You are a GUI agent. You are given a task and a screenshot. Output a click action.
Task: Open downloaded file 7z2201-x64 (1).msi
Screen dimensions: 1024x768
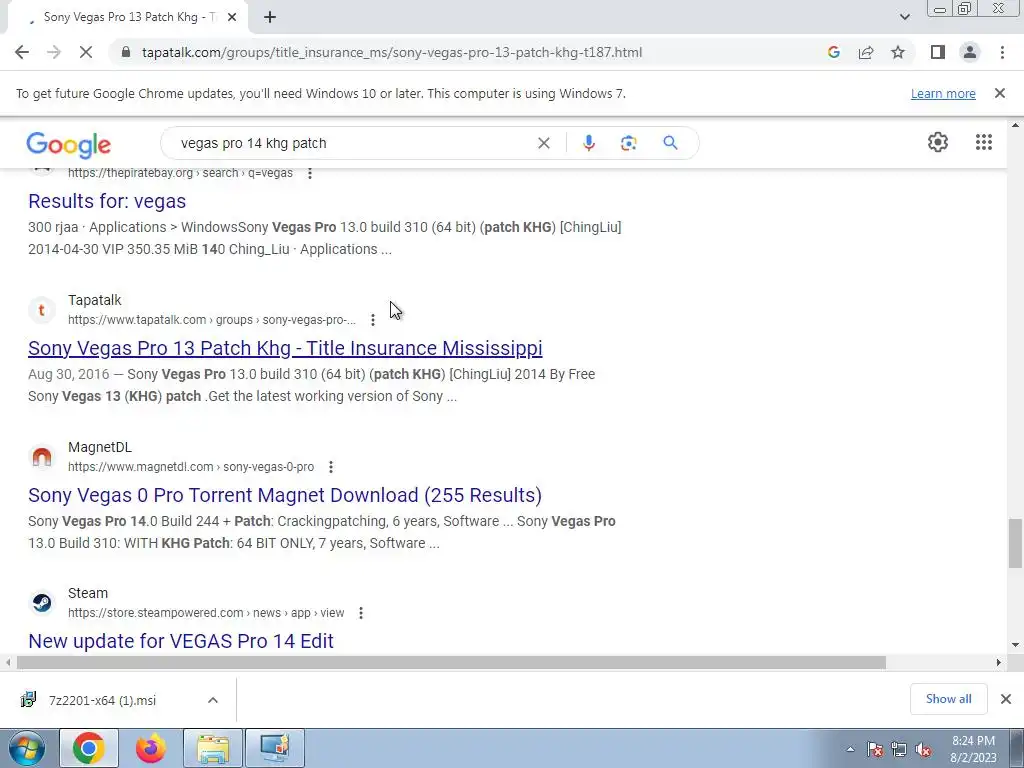coord(102,700)
